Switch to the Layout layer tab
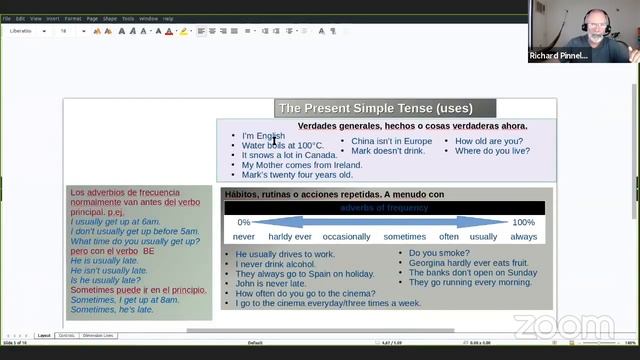This screenshot has width=640, height=360. [44, 336]
